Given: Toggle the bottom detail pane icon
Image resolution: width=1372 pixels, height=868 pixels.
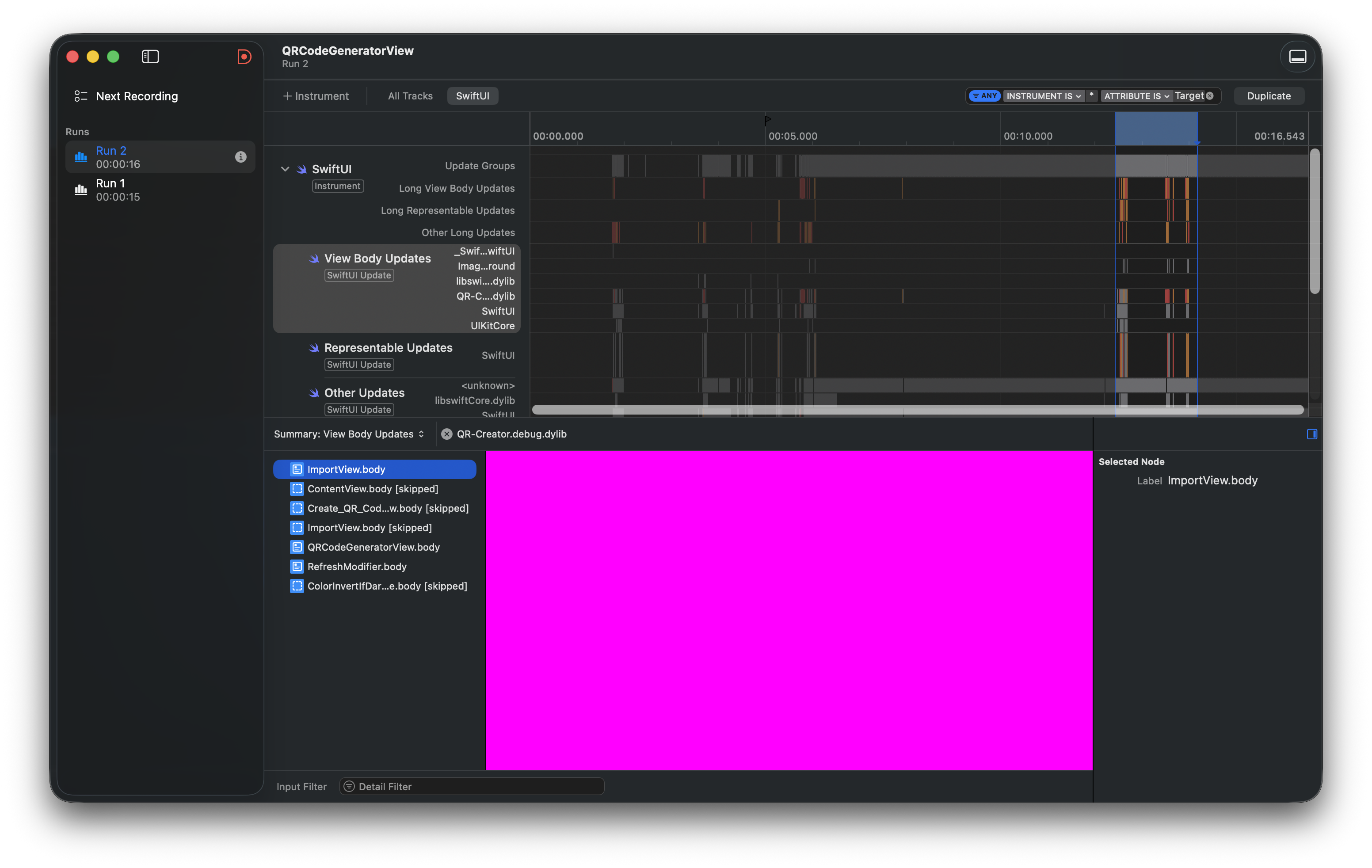Looking at the screenshot, I should (x=1297, y=57).
